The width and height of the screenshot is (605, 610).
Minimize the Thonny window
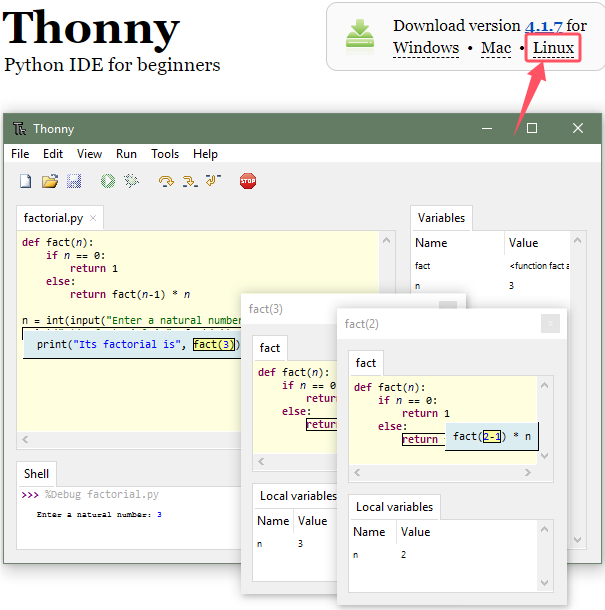(487, 128)
